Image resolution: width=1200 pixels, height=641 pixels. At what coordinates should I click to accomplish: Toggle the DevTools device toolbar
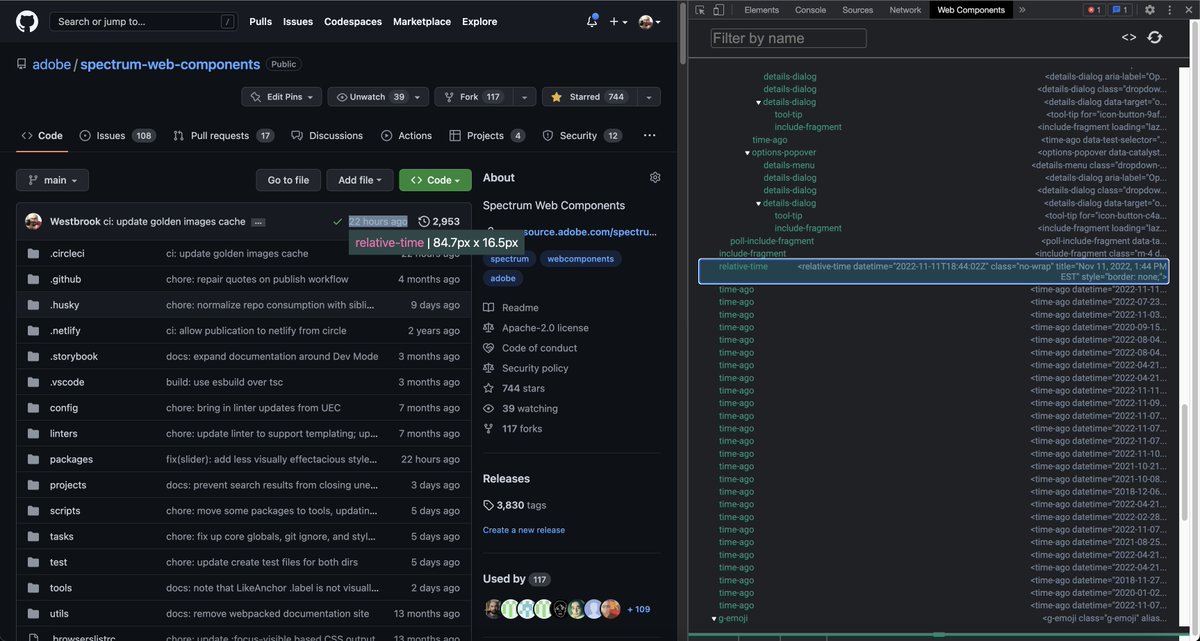(x=720, y=10)
